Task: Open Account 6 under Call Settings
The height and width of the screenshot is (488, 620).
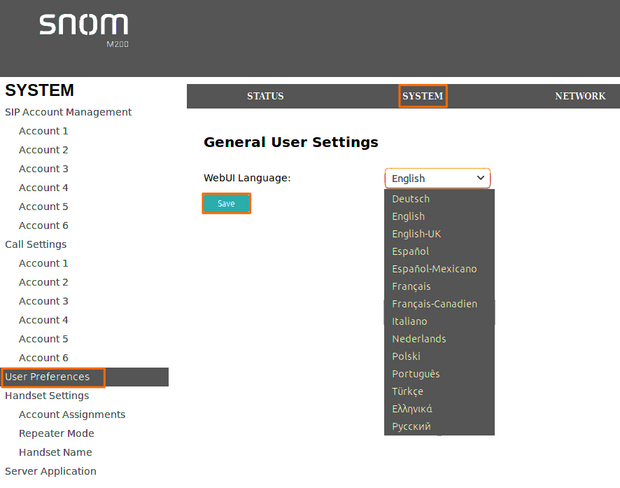Action: click(x=44, y=358)
